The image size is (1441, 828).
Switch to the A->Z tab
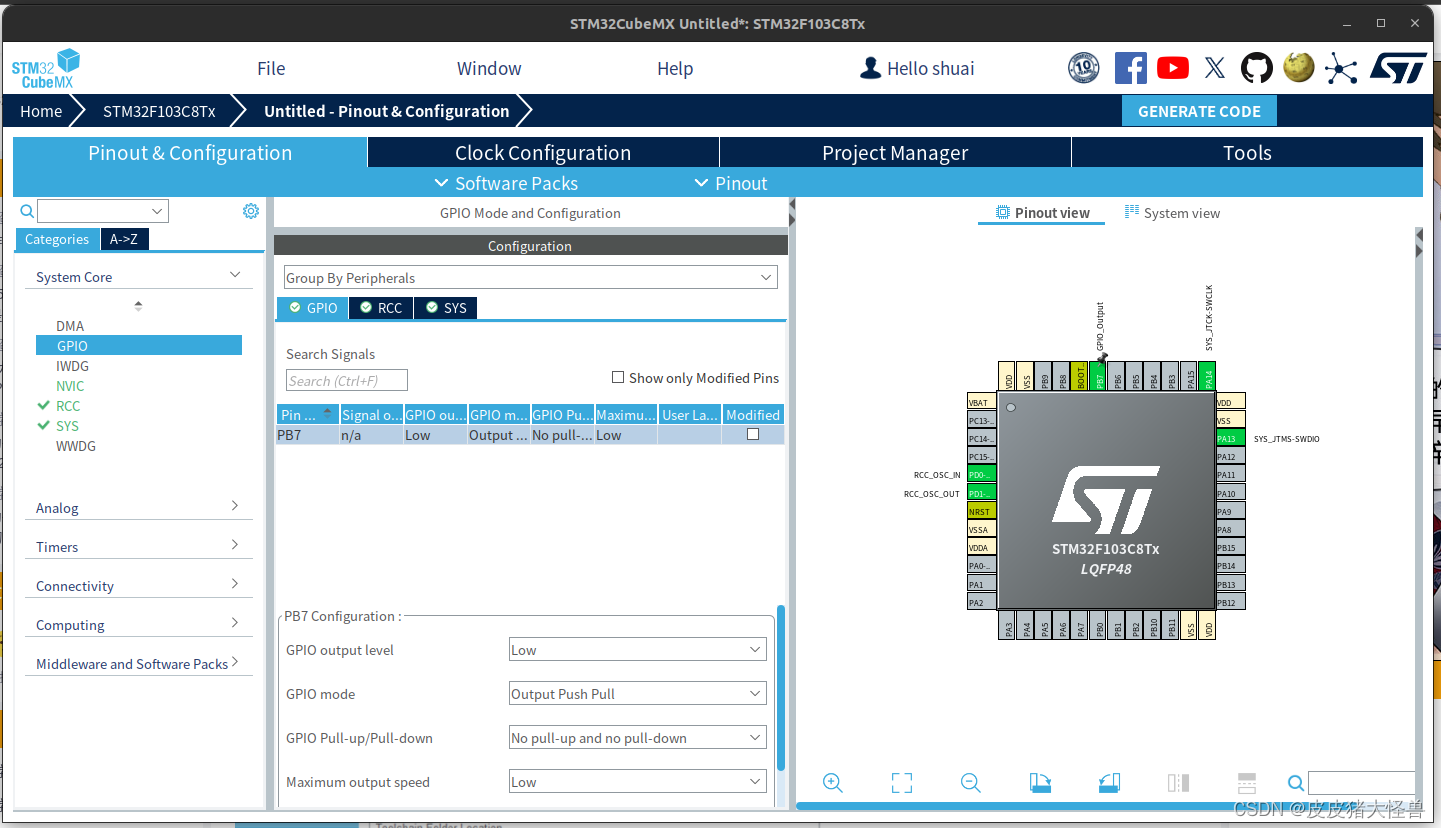tap(124, 239)
